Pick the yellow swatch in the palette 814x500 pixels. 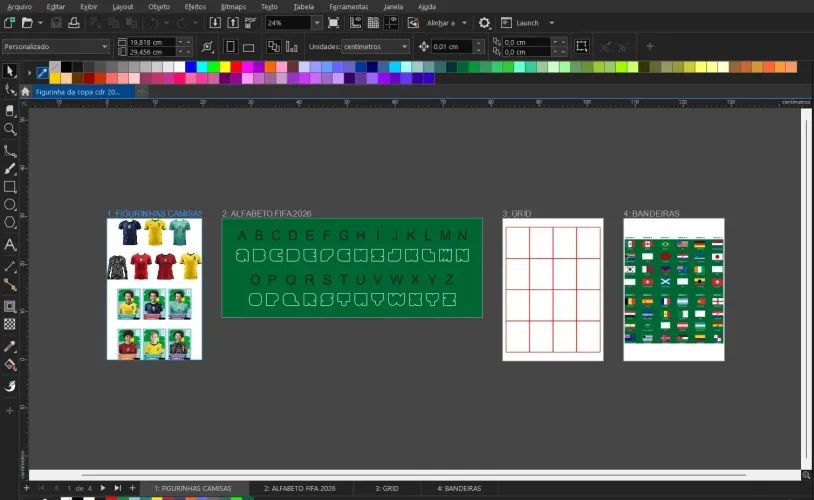click(x=225, y=67)
